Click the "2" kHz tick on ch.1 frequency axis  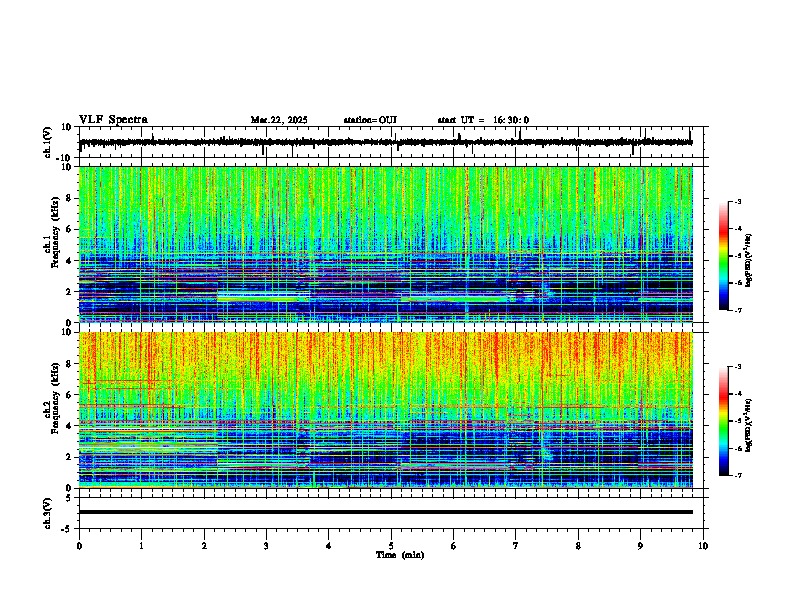(69, 292)
